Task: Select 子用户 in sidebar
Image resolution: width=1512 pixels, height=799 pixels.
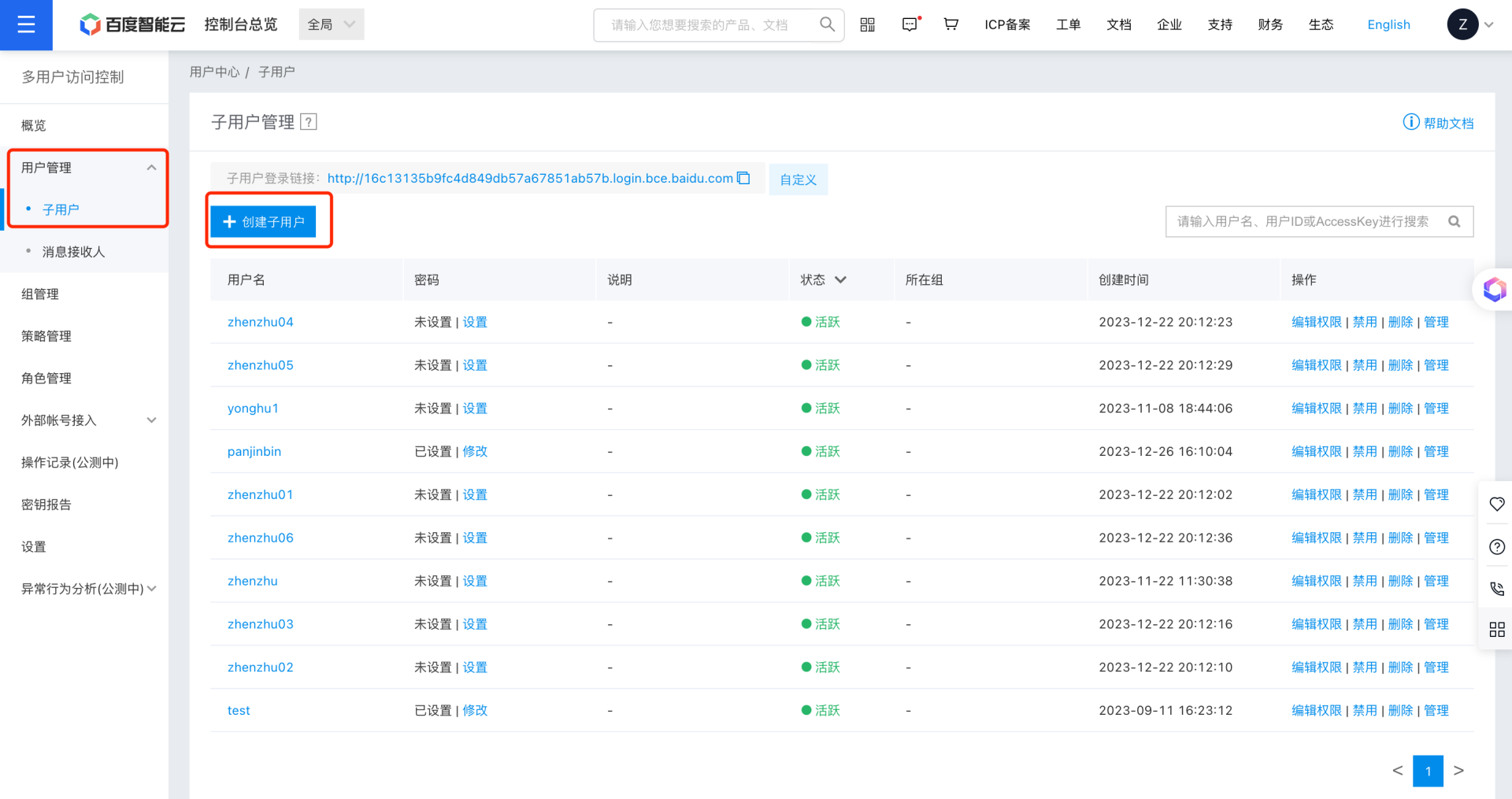Action: click(61, 210)
